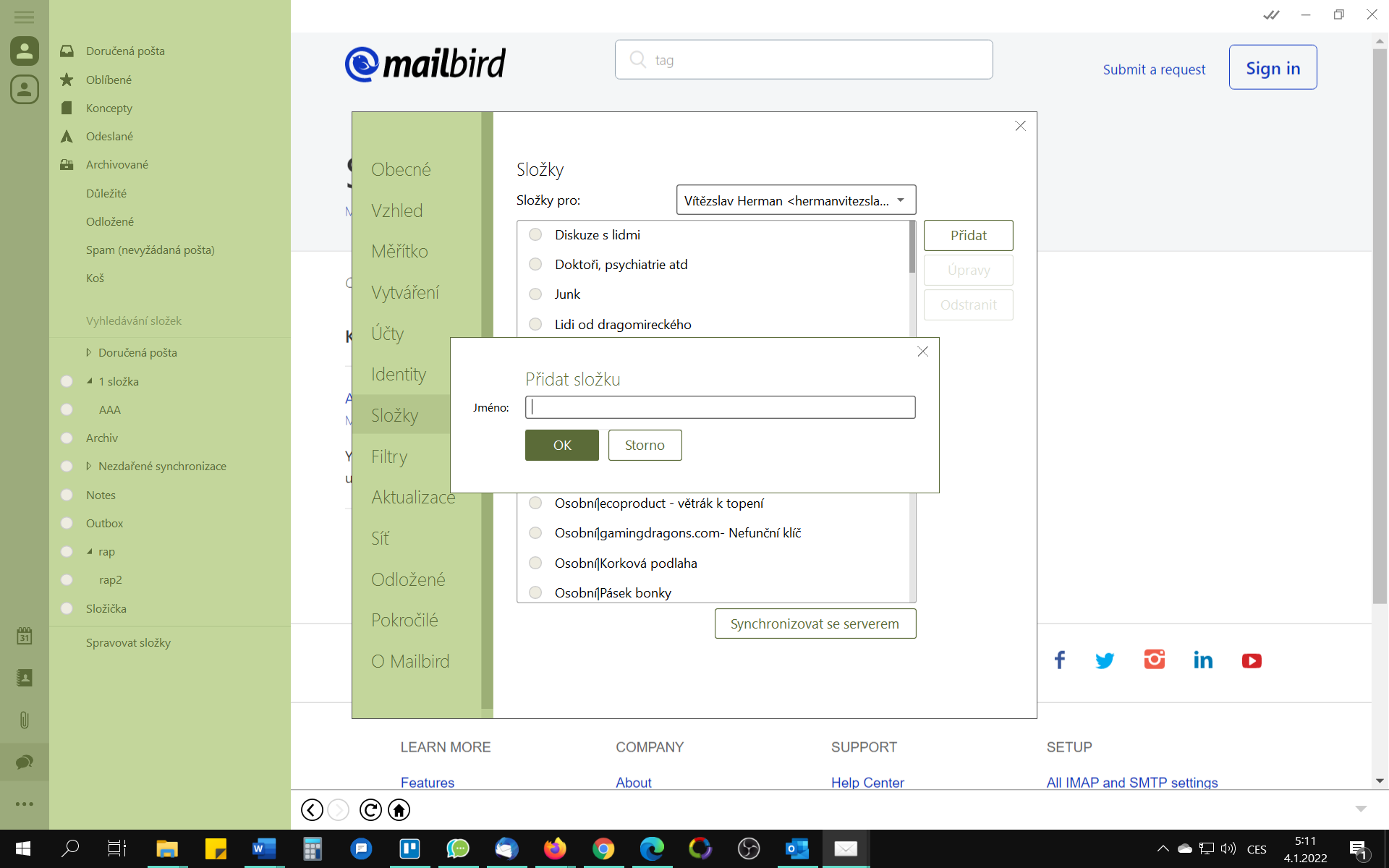This screenshot has width=1389, height=868.
Task: Select the Junk folder radio button
Action: [535, 294]
